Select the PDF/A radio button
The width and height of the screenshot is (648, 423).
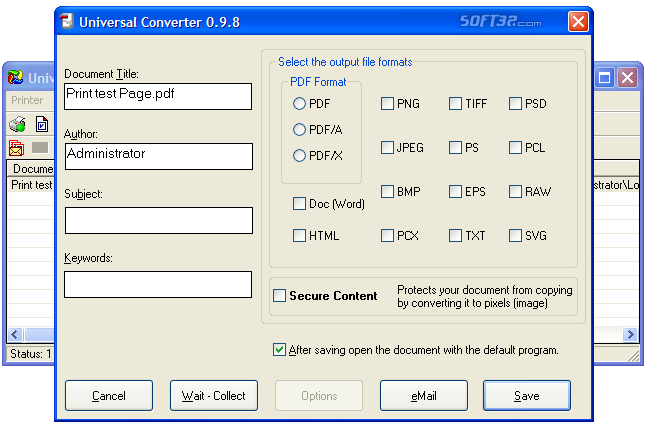[299, 129]
